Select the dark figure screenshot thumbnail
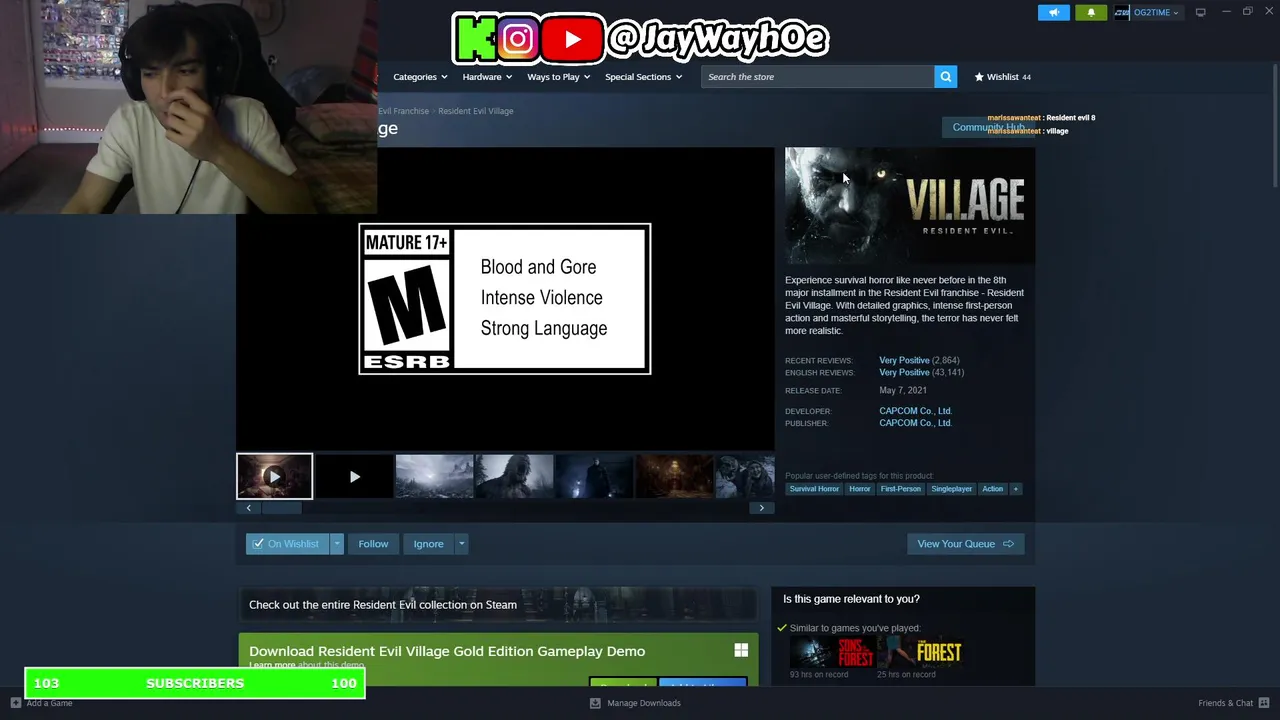The width and height of the screenshot is (1280, 720). tap(594, 477)
